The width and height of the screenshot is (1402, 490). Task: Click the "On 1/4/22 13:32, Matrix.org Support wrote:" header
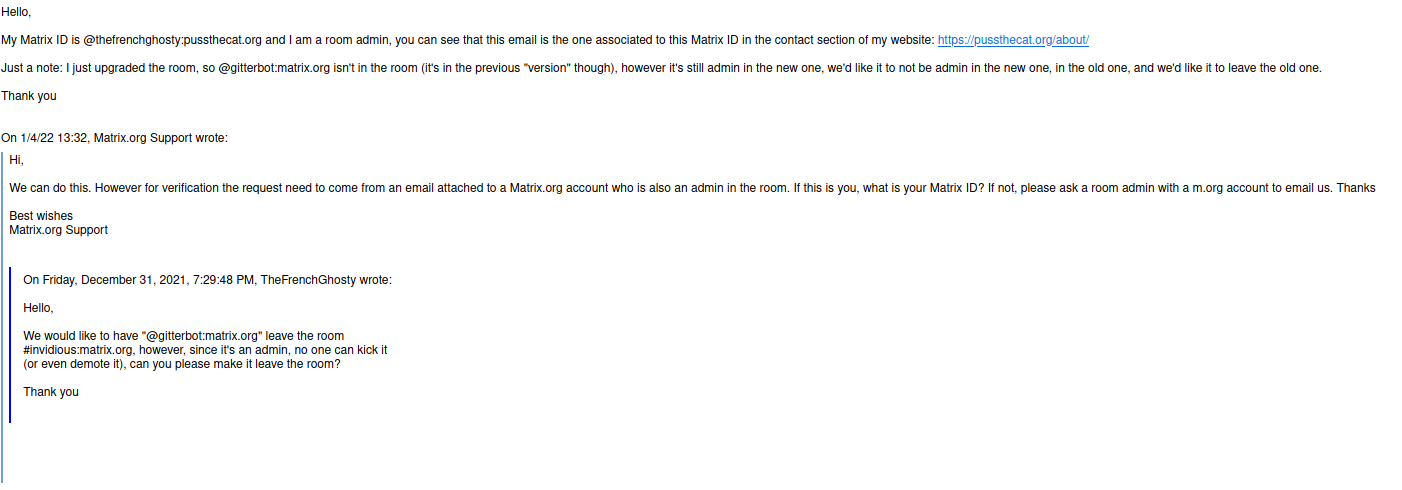pos(114,138)
